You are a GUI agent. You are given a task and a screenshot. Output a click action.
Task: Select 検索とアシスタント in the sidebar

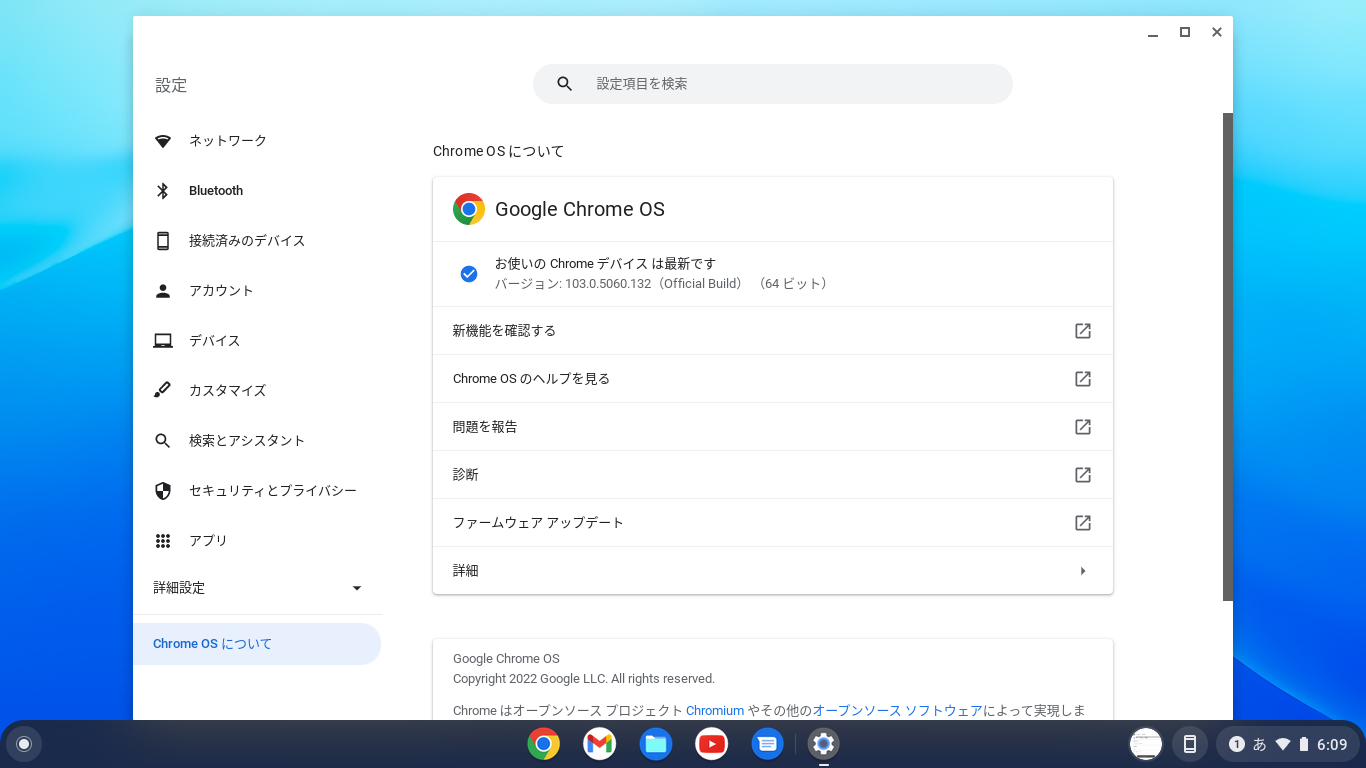click(257, 441)
